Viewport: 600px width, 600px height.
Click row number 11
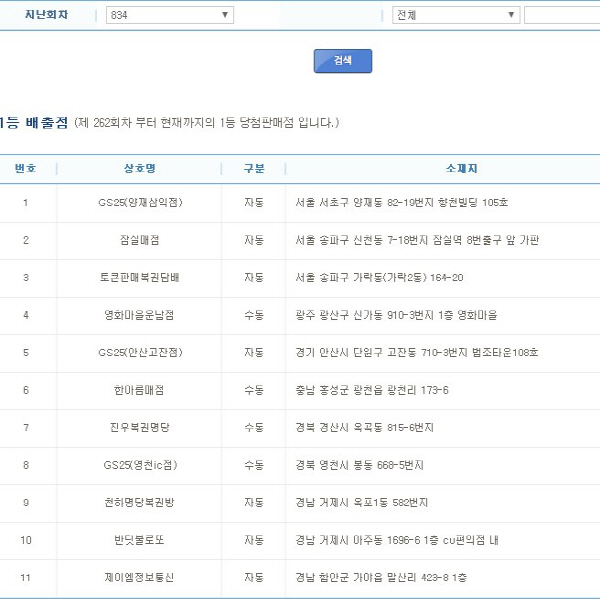(x=25, y=577)
